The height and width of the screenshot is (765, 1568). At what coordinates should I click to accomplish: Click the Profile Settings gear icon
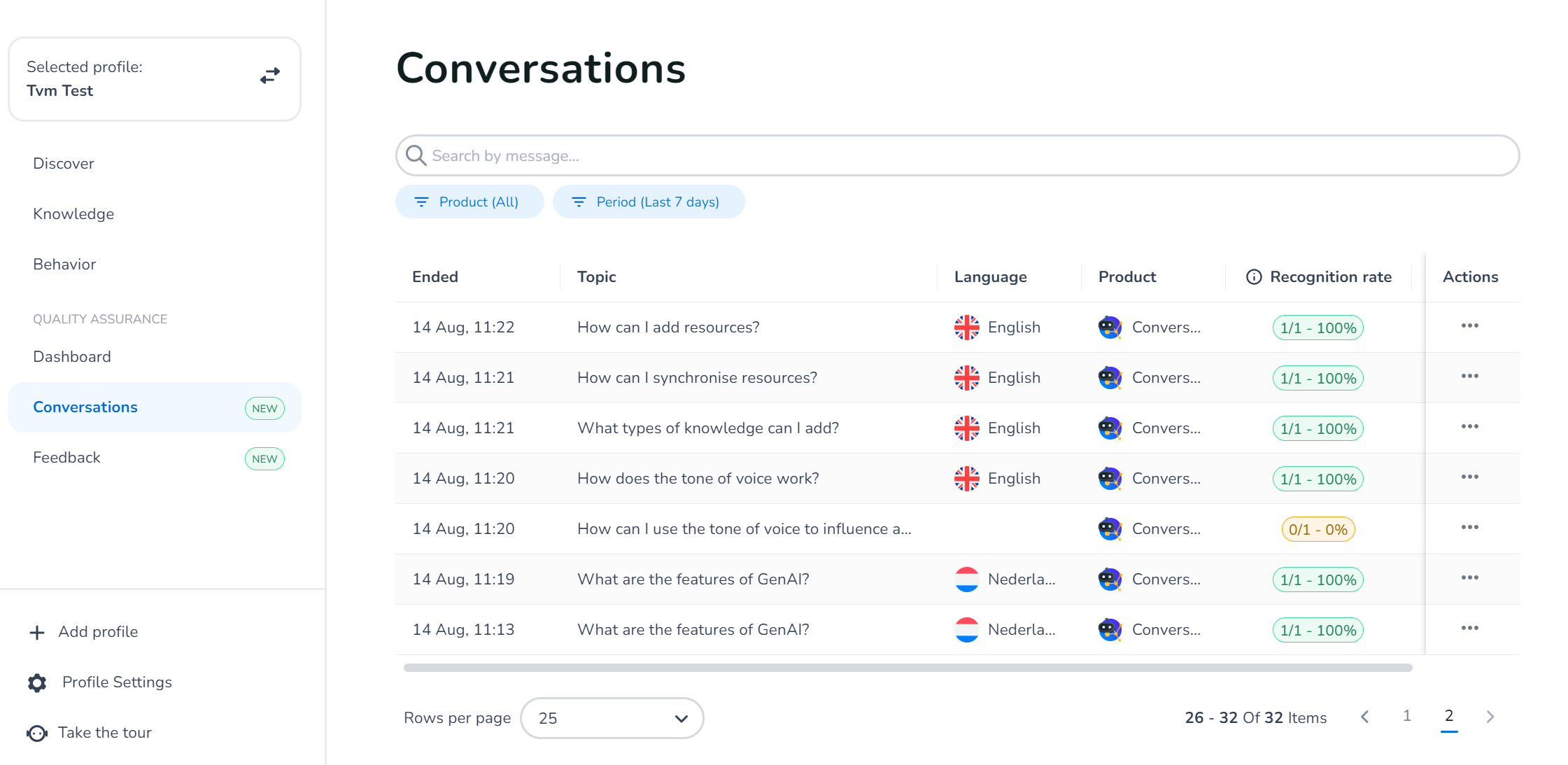pyautogui.click(x=37, y=683)
